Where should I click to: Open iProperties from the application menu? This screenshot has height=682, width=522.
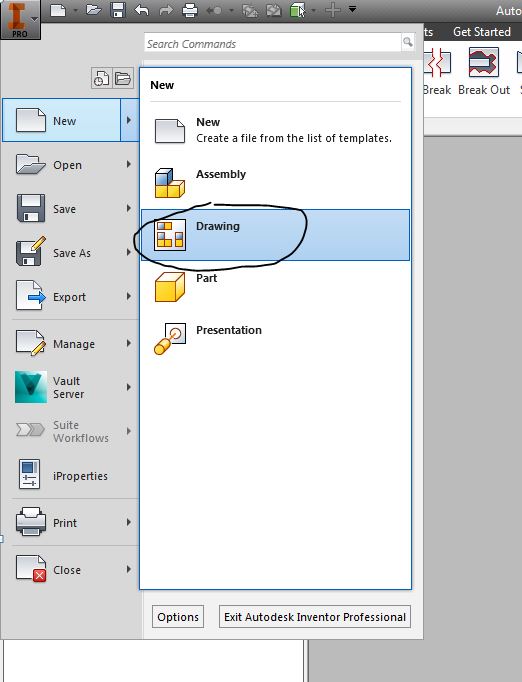(x=70, y=475)
